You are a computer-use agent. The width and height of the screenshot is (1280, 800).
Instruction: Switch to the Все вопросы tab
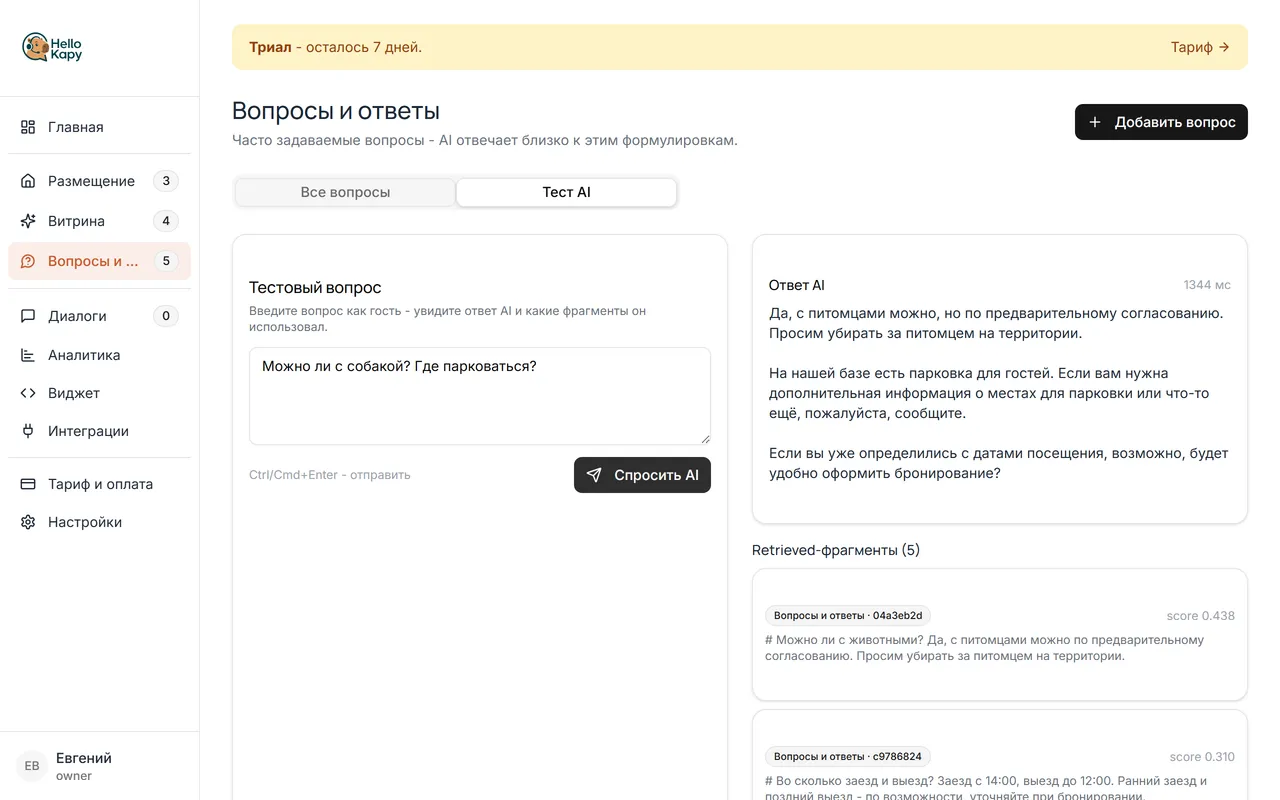(345, 192)
